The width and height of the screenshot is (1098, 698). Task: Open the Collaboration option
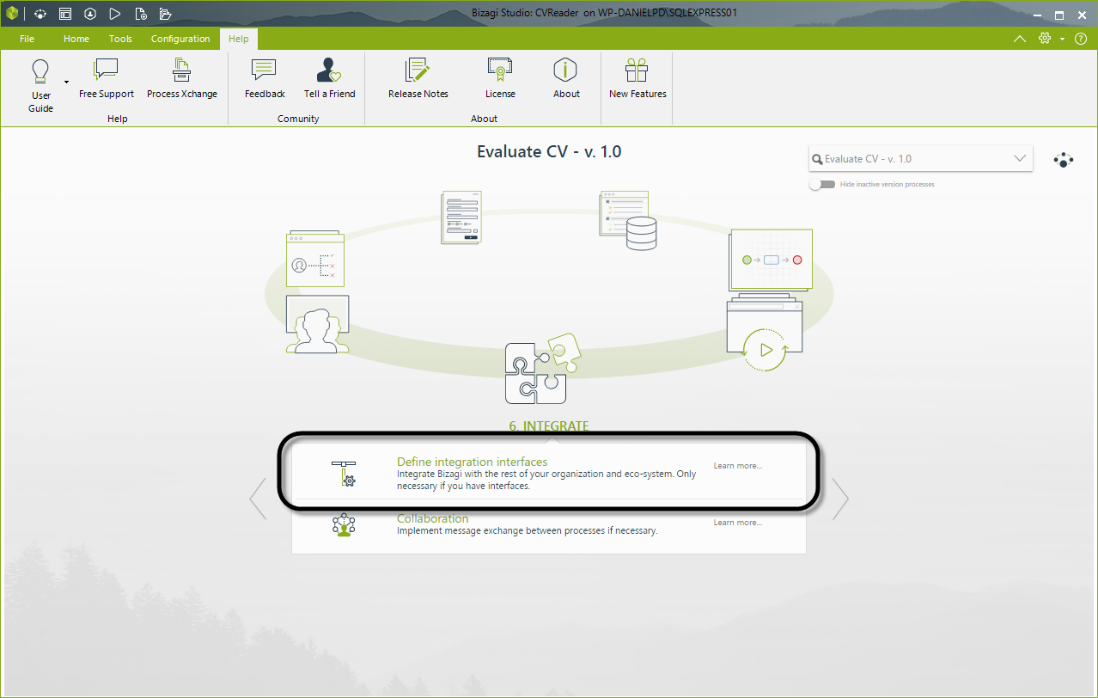pos(432,518)
